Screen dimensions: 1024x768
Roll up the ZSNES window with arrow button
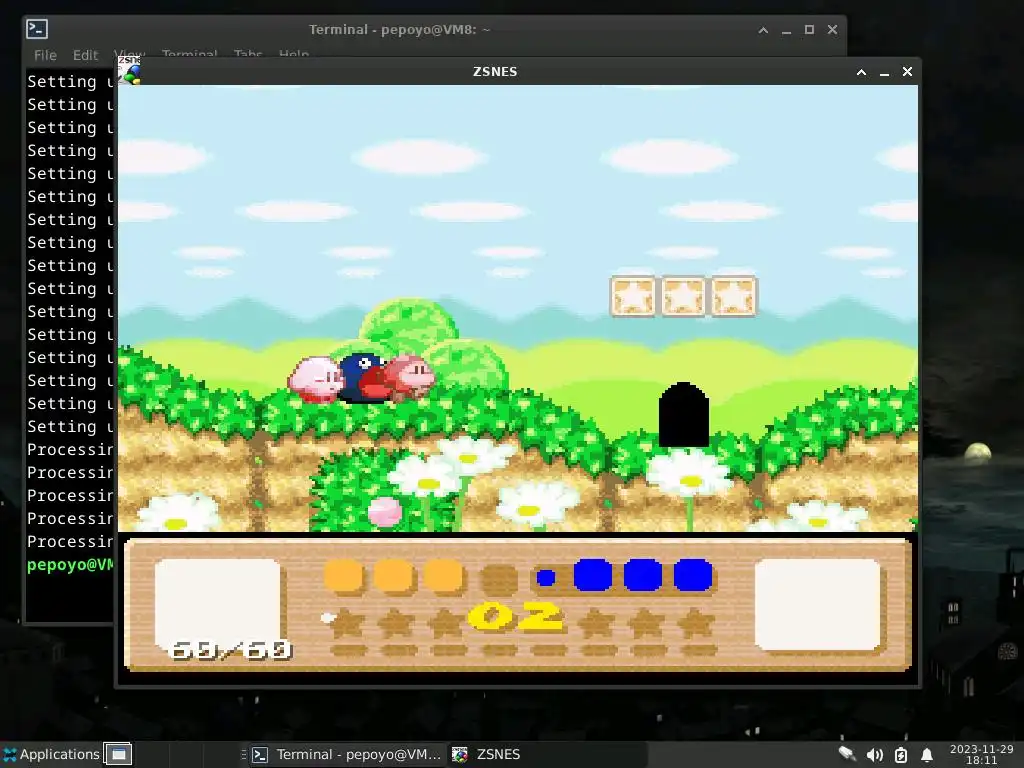(861, 72)
